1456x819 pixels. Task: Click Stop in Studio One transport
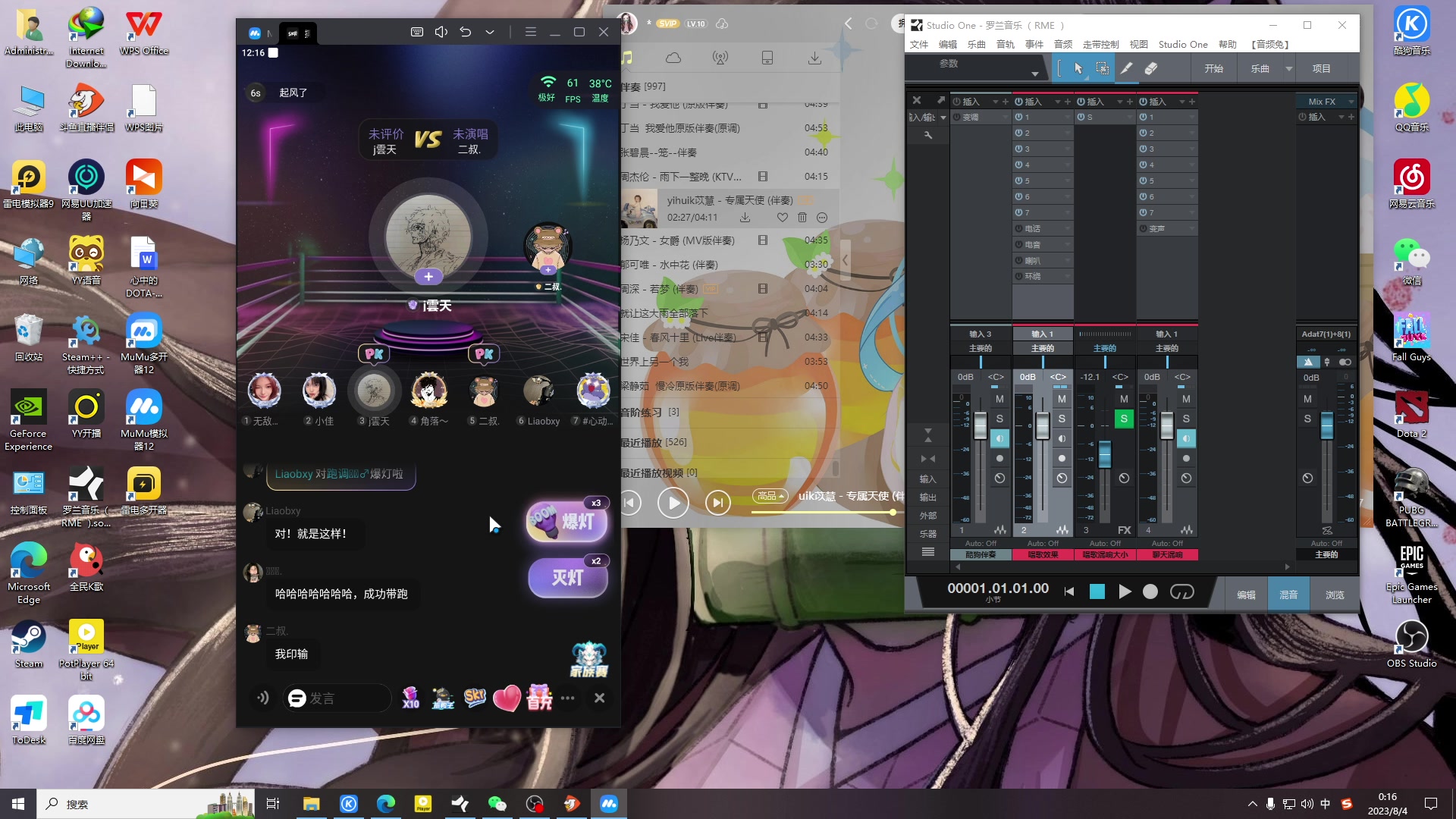(x=1097, y=591)
